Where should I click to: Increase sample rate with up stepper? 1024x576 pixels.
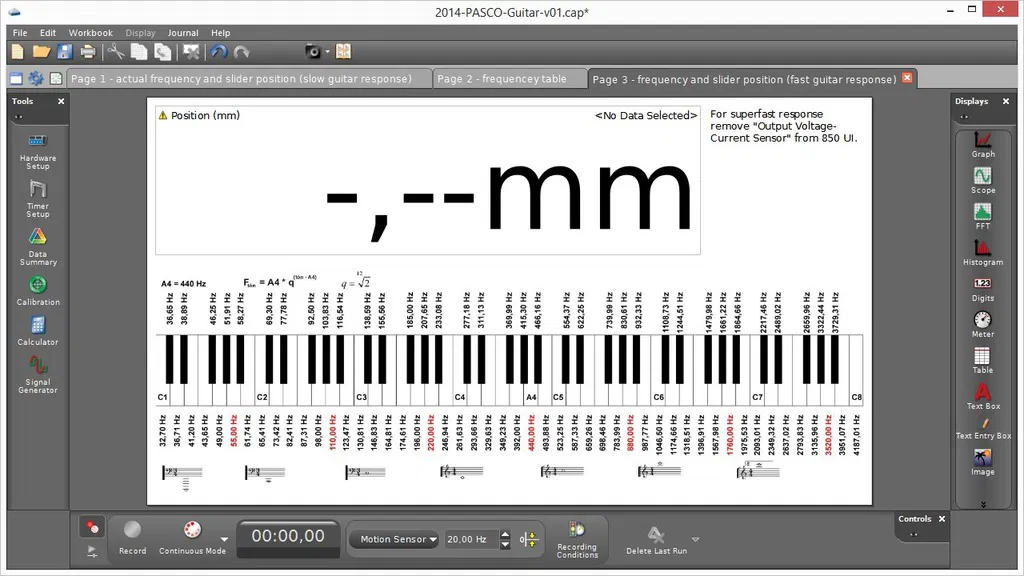click(x=505, y=535)
